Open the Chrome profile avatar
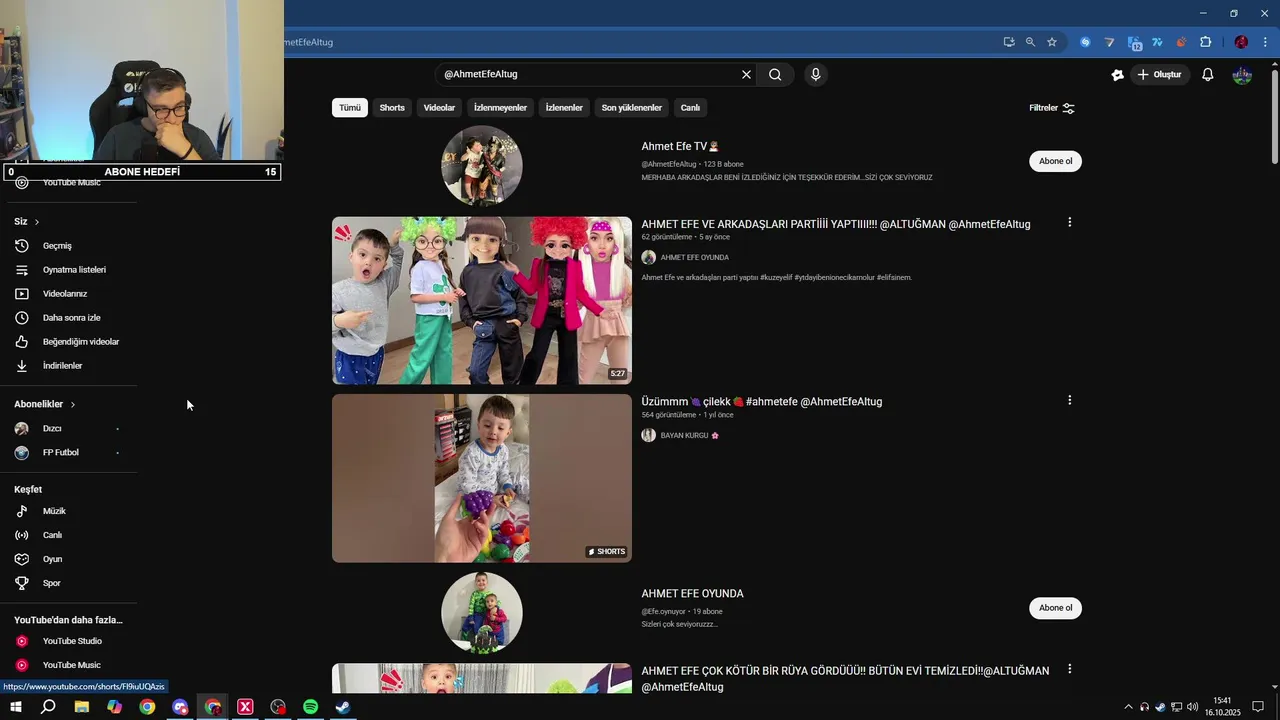The width and height of the screenshot is (1280, 720). pyautogui.click(x=1241, y=42)
